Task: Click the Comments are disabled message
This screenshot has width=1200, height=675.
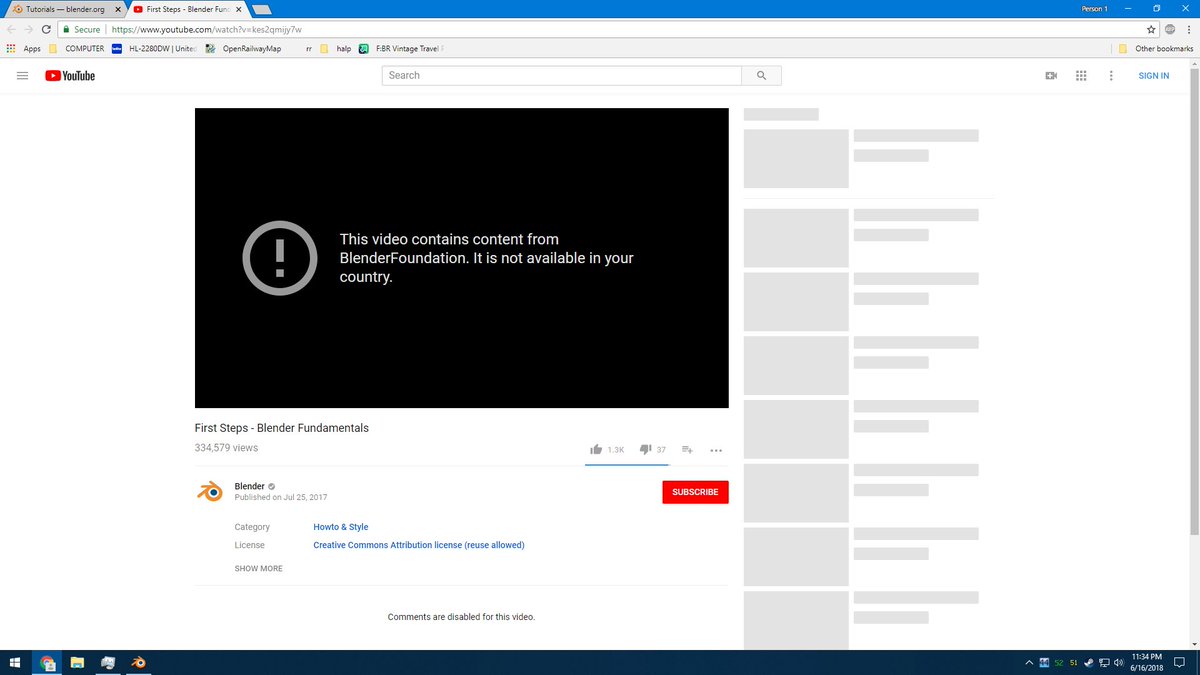Action: pyautogui.click(x=461, y=617)
